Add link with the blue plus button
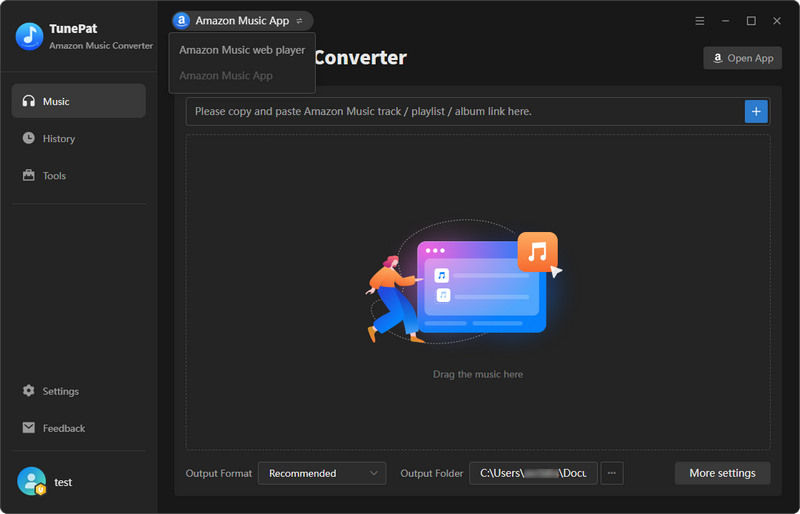 [756, 111]
